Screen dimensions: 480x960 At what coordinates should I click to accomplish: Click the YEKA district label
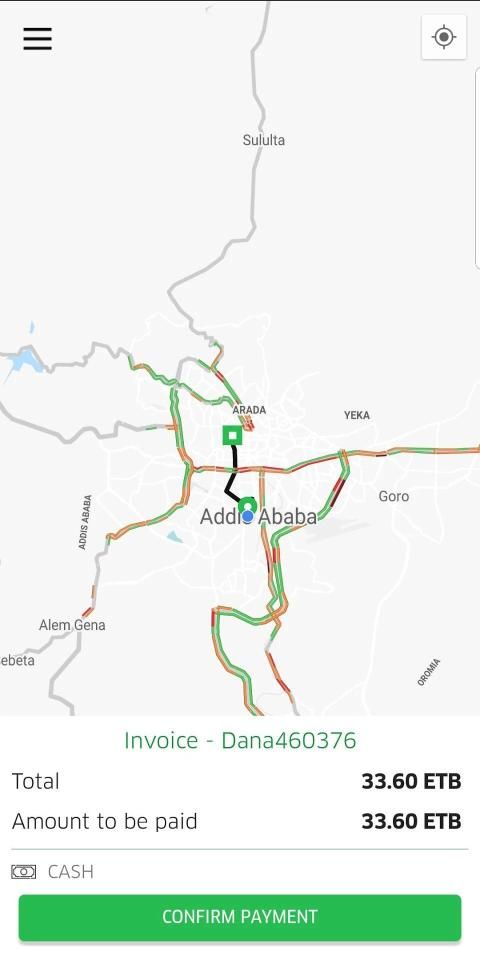[x=356, y=415]
